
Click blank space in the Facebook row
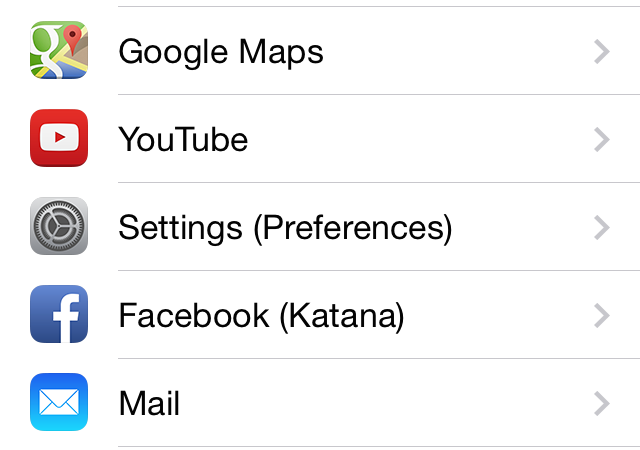point(498,314)
